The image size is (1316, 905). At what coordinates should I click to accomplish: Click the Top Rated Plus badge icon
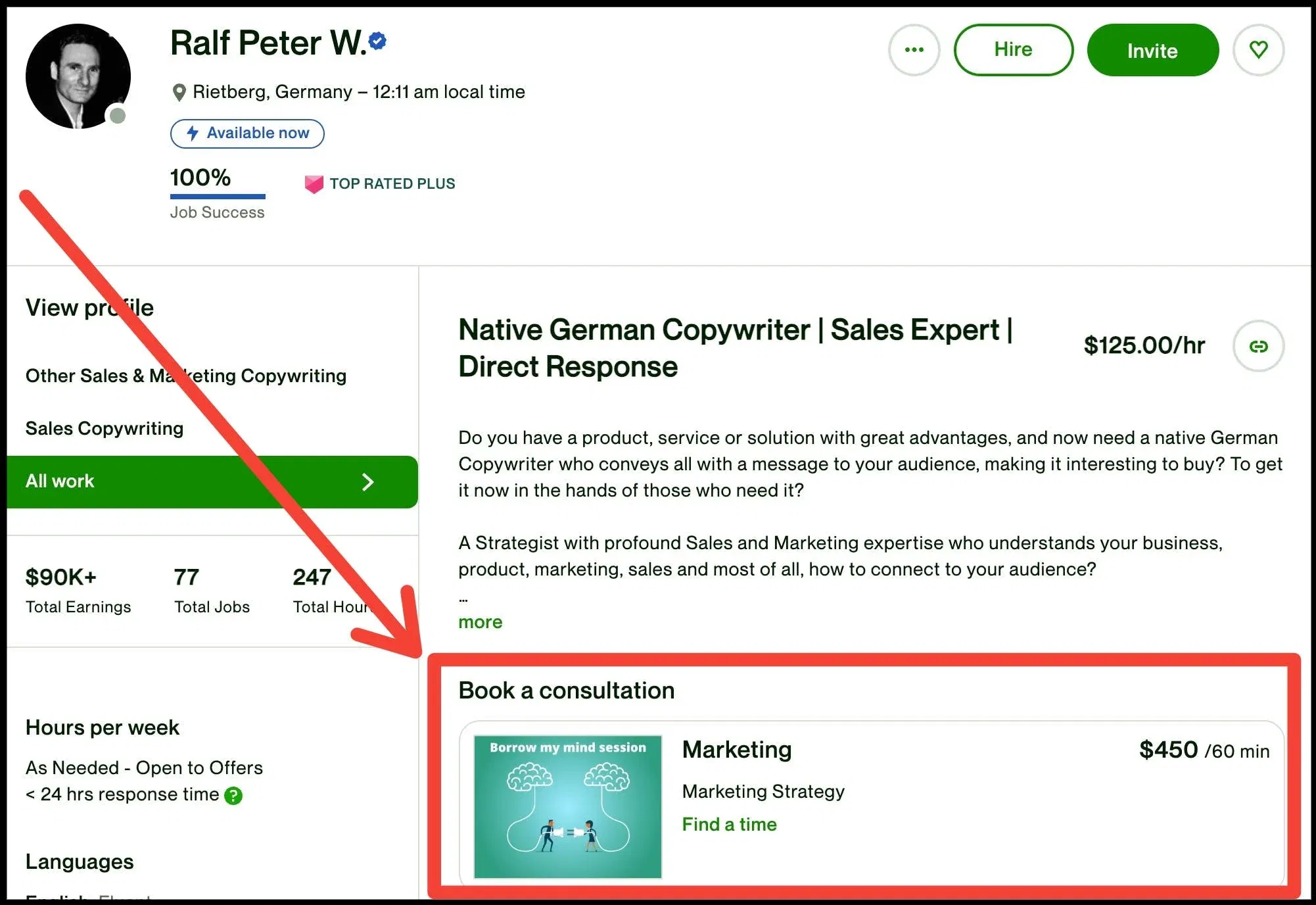point(314,184)
